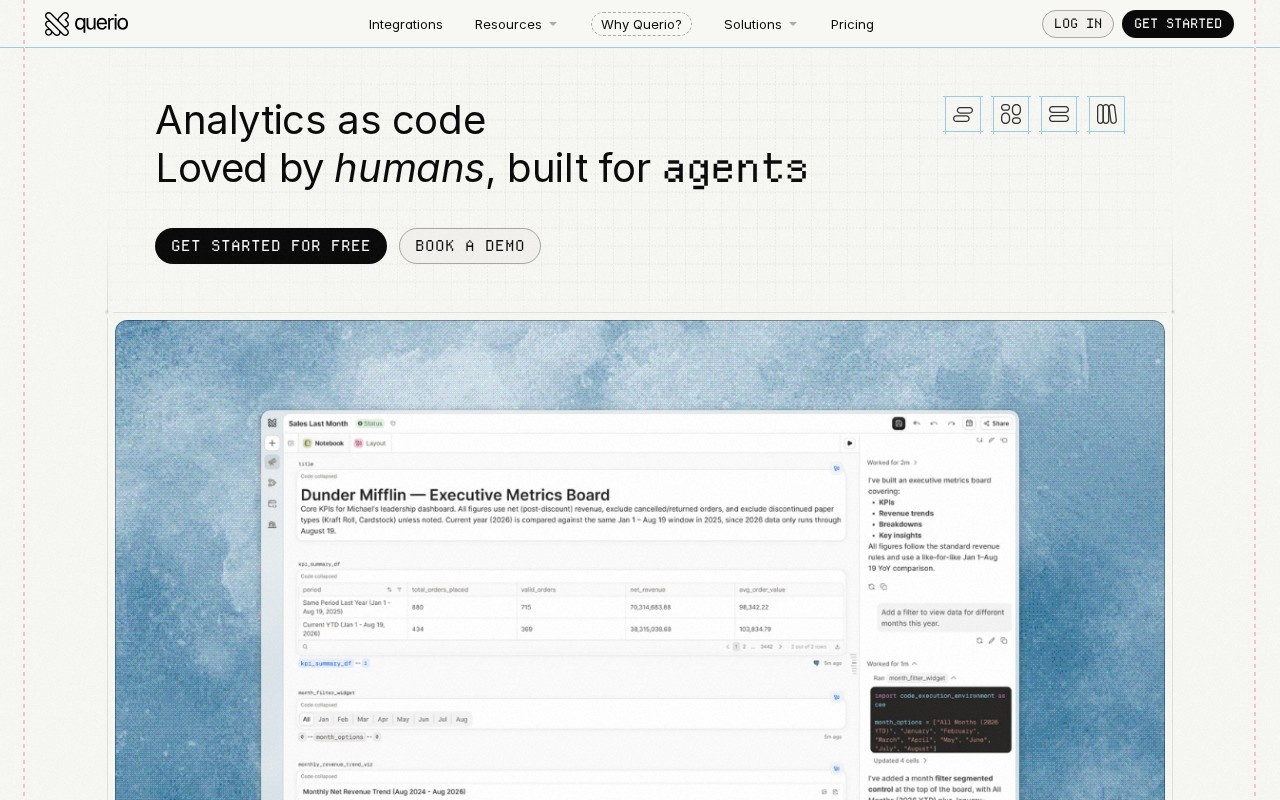Click the search icon below the kpi_summary_df table
The width and height of the screenshot is (1280, 800).
pyautogui.click(x=305, y=647)
